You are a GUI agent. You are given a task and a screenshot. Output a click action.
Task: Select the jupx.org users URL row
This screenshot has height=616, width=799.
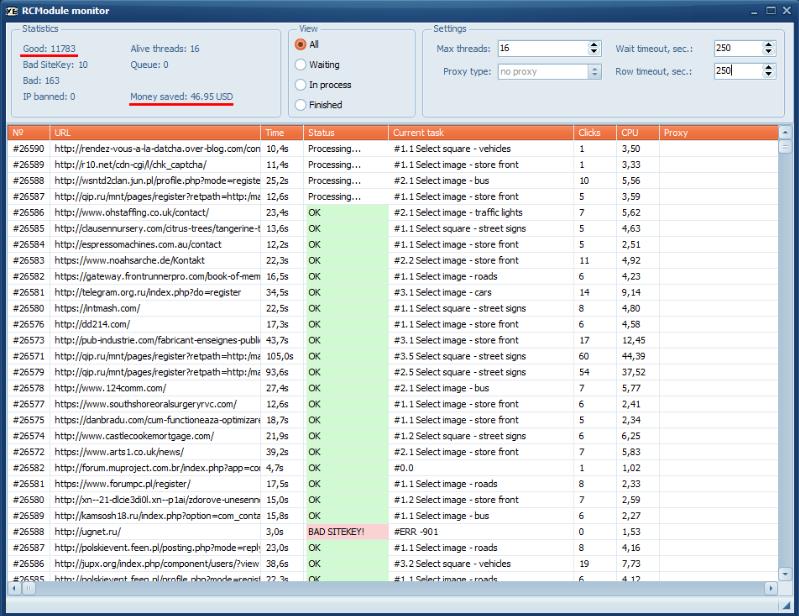157,564
